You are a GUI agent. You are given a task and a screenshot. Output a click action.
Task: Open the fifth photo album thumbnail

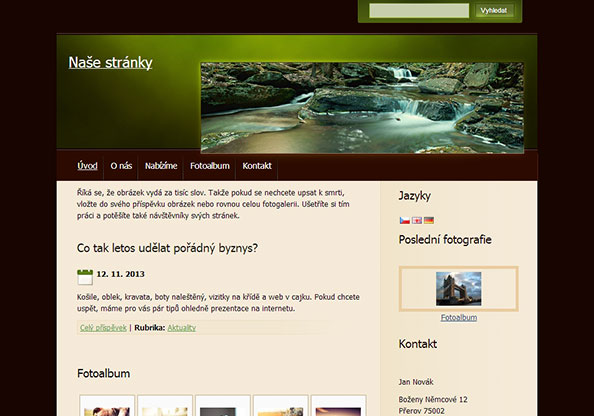[338, 405]
